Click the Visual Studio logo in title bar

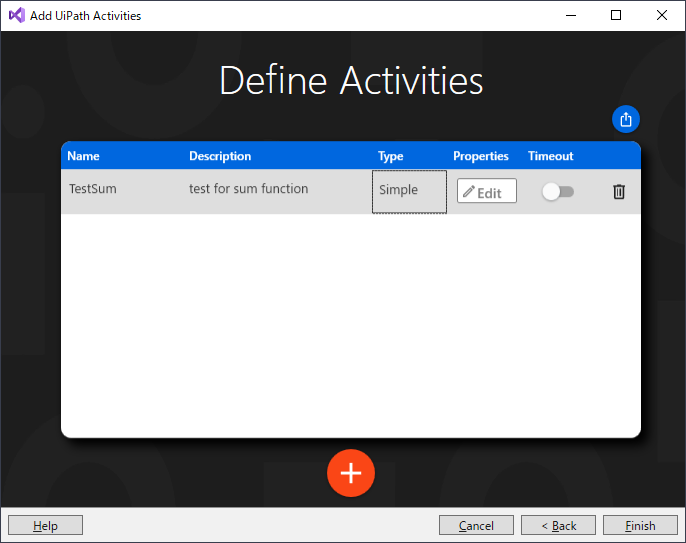[17, 15]
